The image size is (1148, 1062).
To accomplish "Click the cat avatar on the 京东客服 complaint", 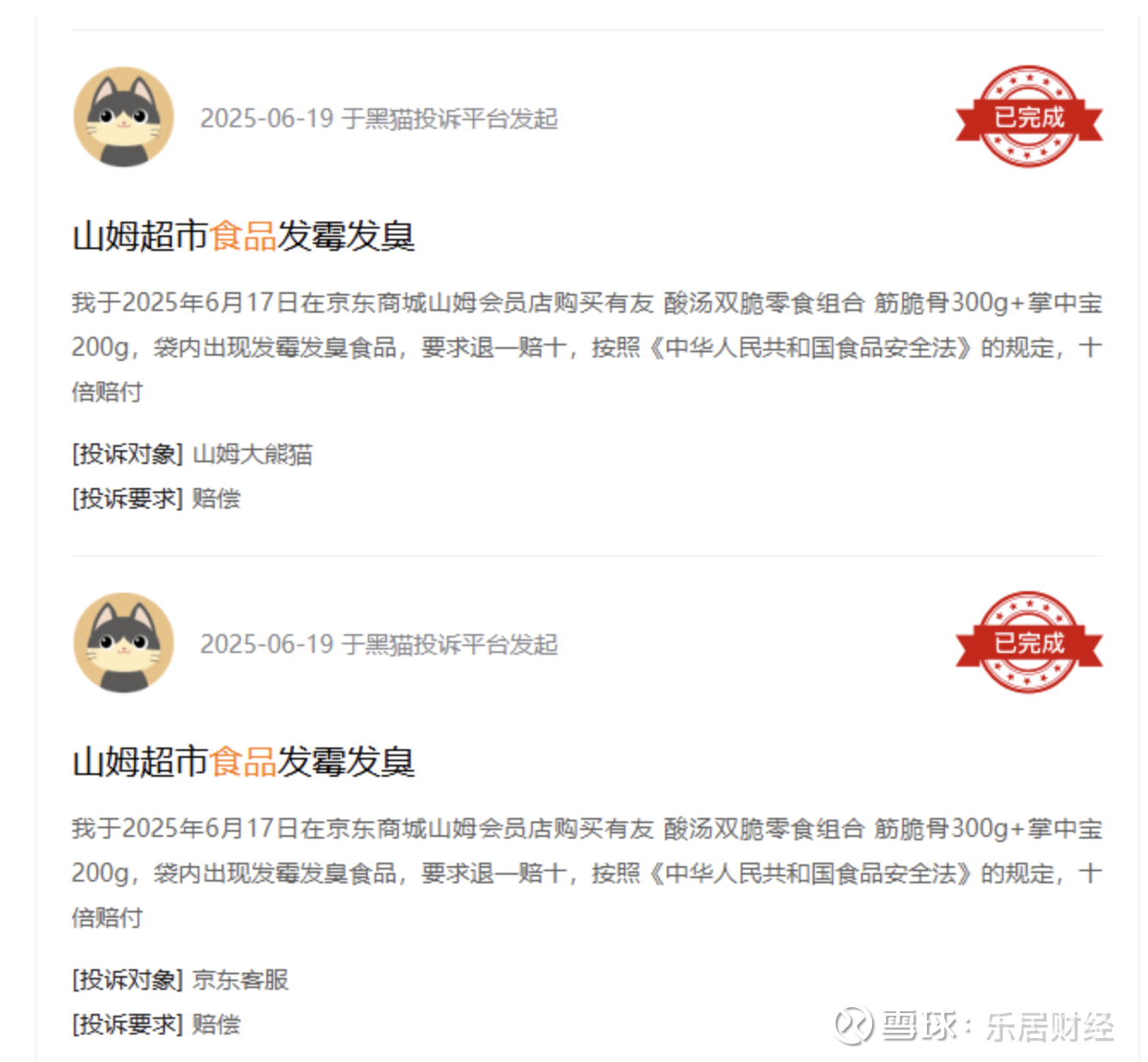I will (x=124, y=643).
